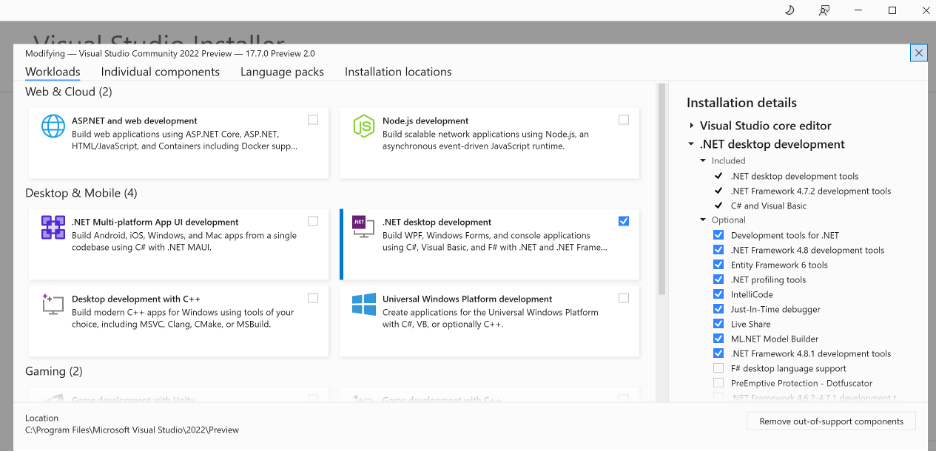
Task: Click Remove out-of-support components button
Action: [x=831, y=422]
